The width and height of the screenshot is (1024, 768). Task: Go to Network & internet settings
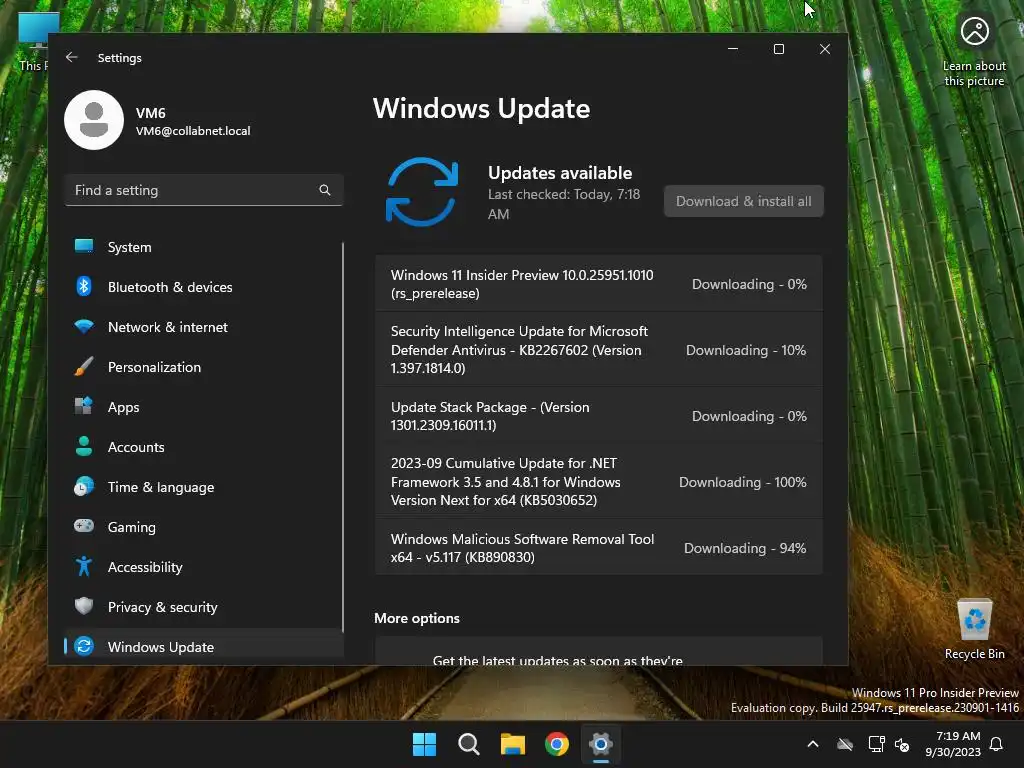(x=203, y=327)
